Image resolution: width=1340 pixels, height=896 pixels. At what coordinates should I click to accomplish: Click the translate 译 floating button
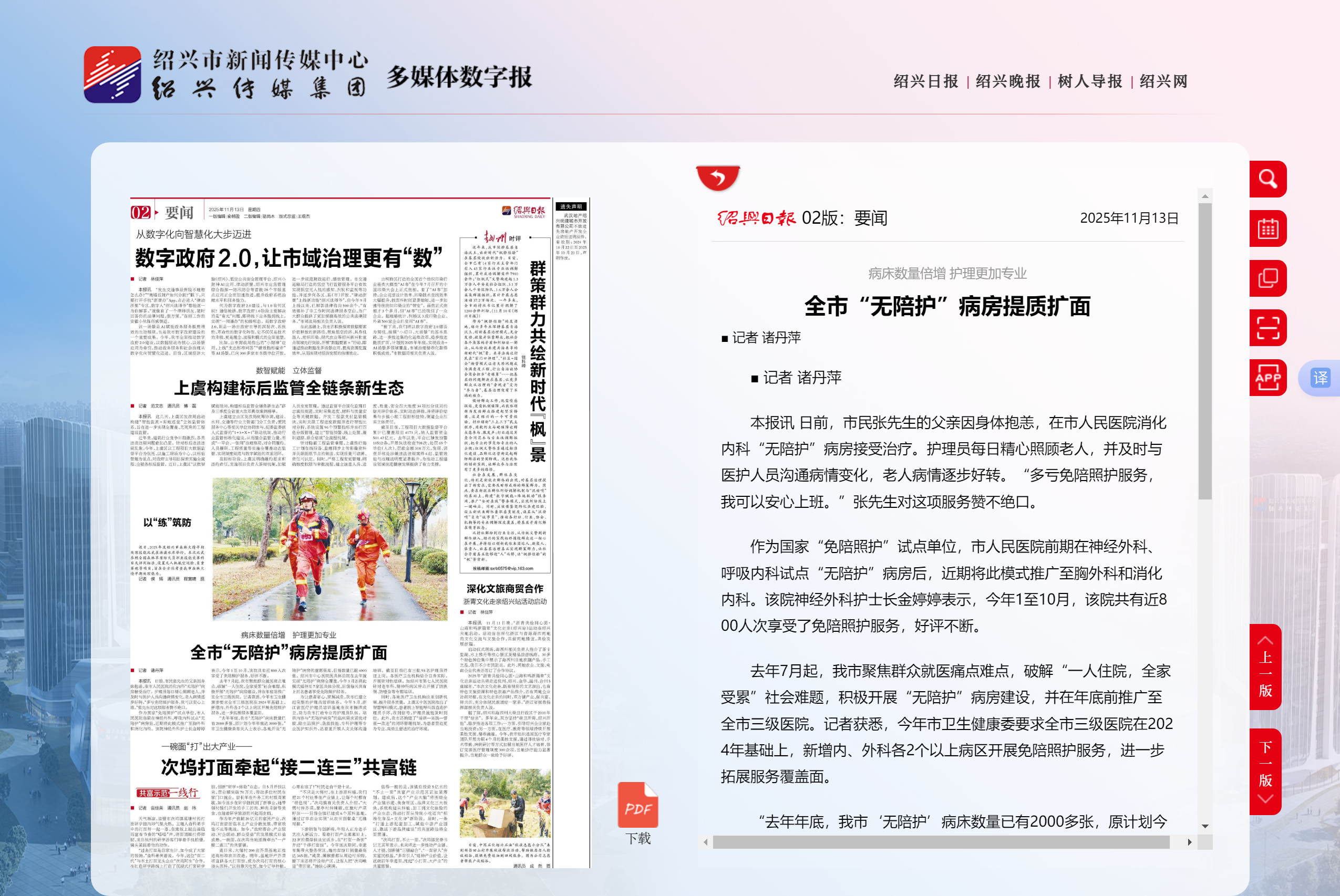[1320, 378]
